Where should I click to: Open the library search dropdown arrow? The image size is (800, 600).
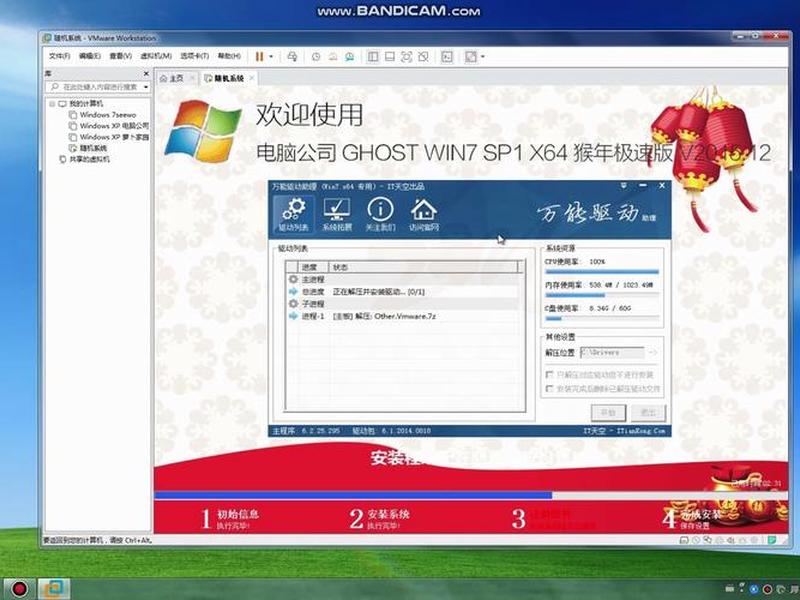[x=146, y=87]
